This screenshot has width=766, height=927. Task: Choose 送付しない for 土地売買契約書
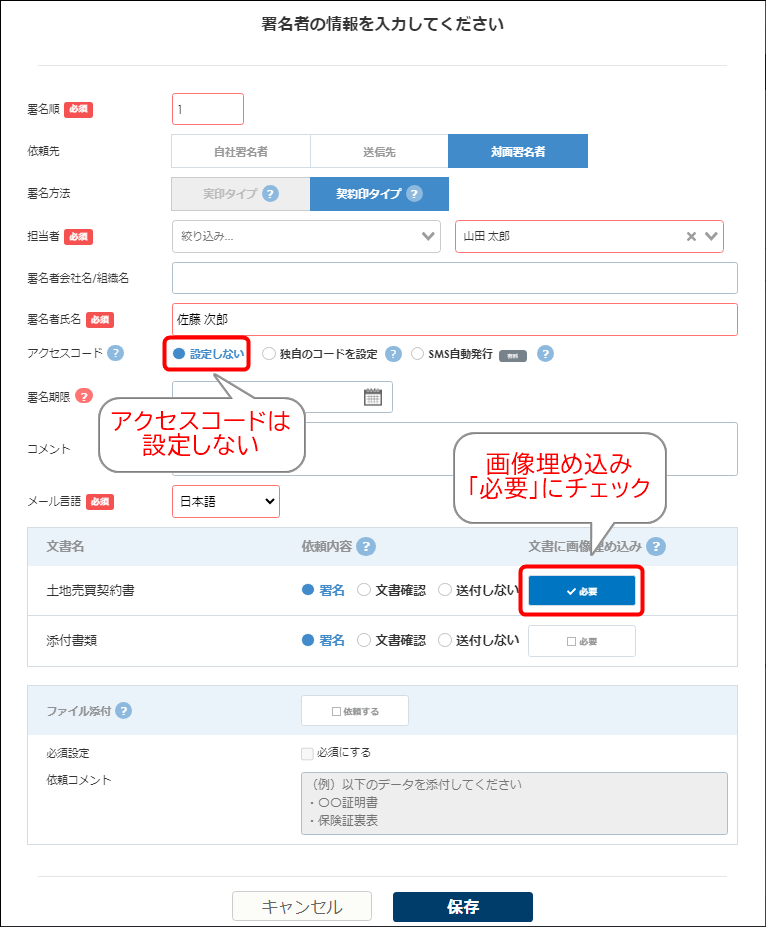[x=479, y=590]
